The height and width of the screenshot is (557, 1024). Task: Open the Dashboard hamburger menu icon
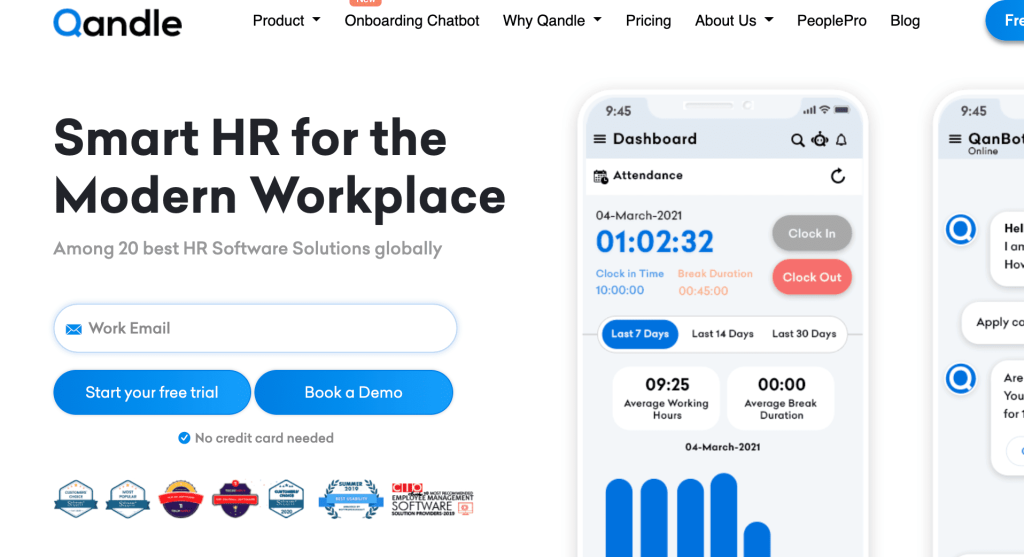pyautogui.click(x=600, y=139)
